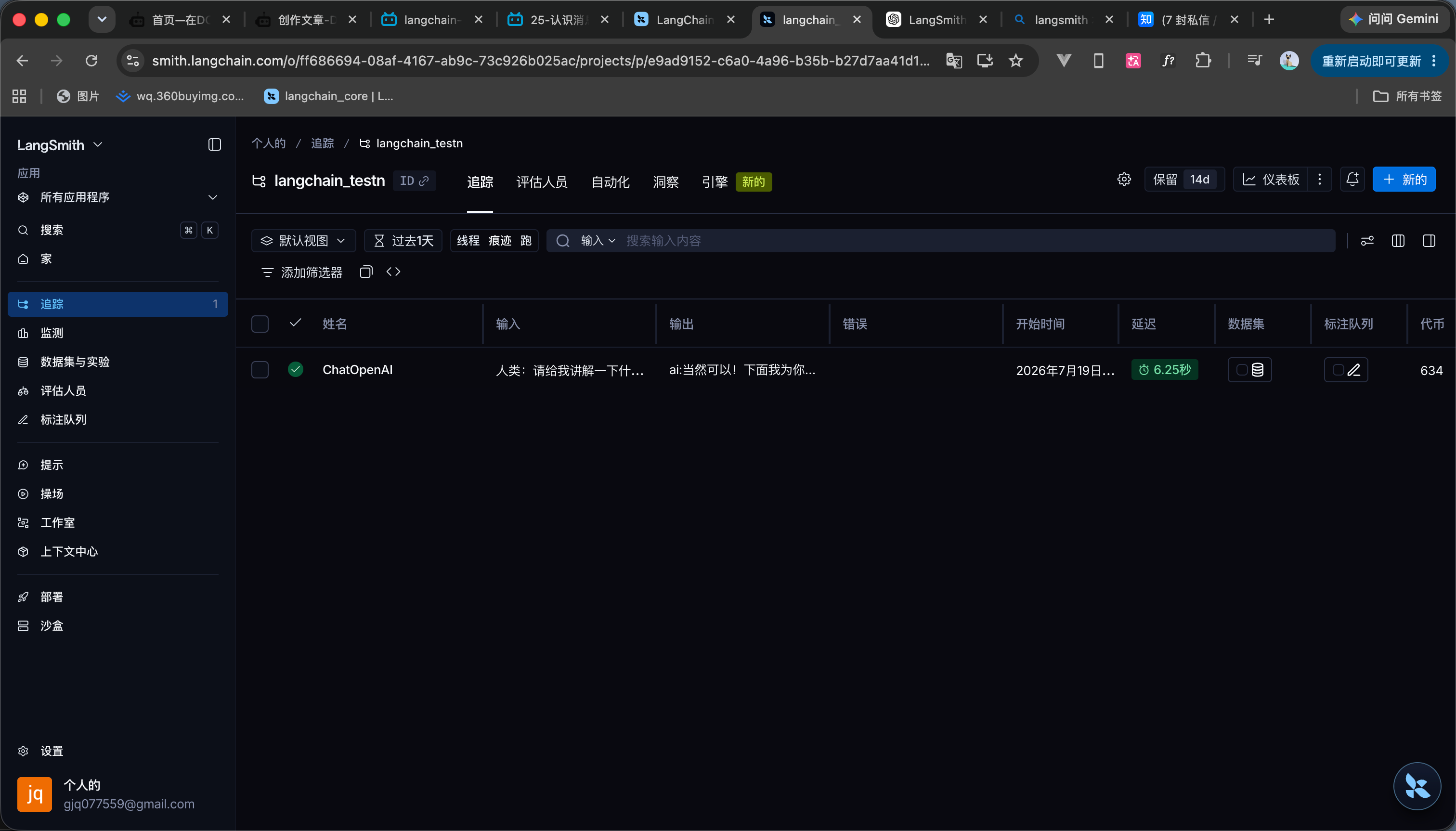Open the Dashboard (仪表板) button
This screenshot has height=831, width=1456.
point(1271,179)
